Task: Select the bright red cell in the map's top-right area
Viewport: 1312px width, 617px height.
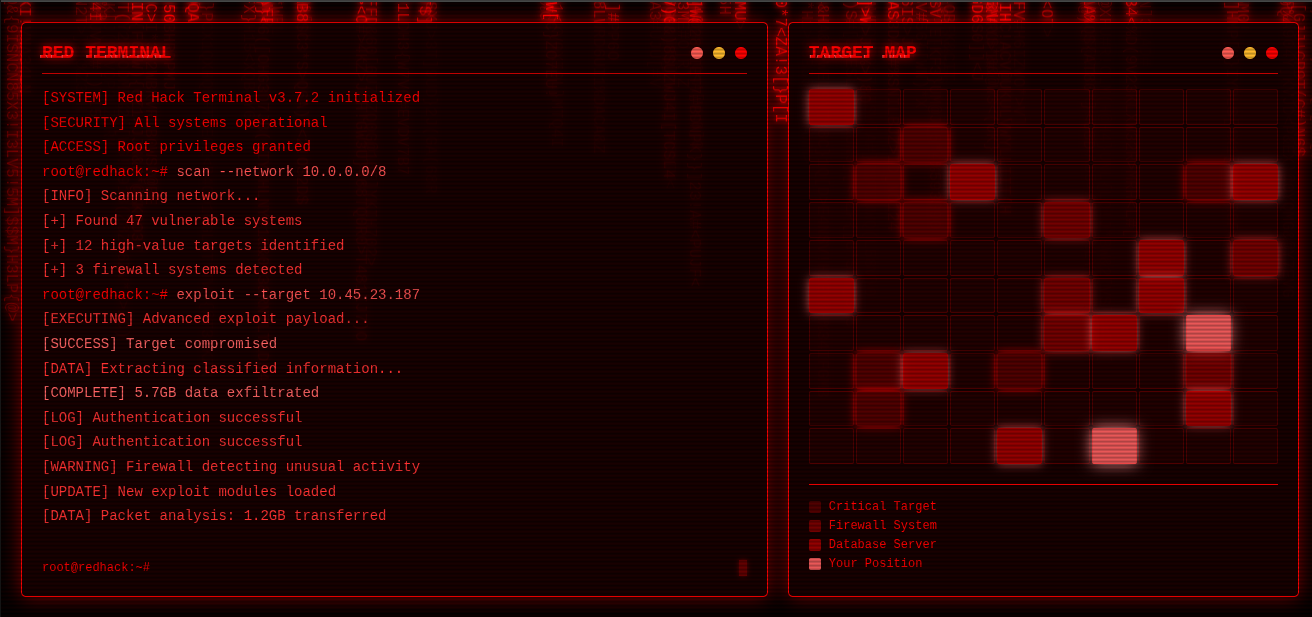Action: 1255,182
